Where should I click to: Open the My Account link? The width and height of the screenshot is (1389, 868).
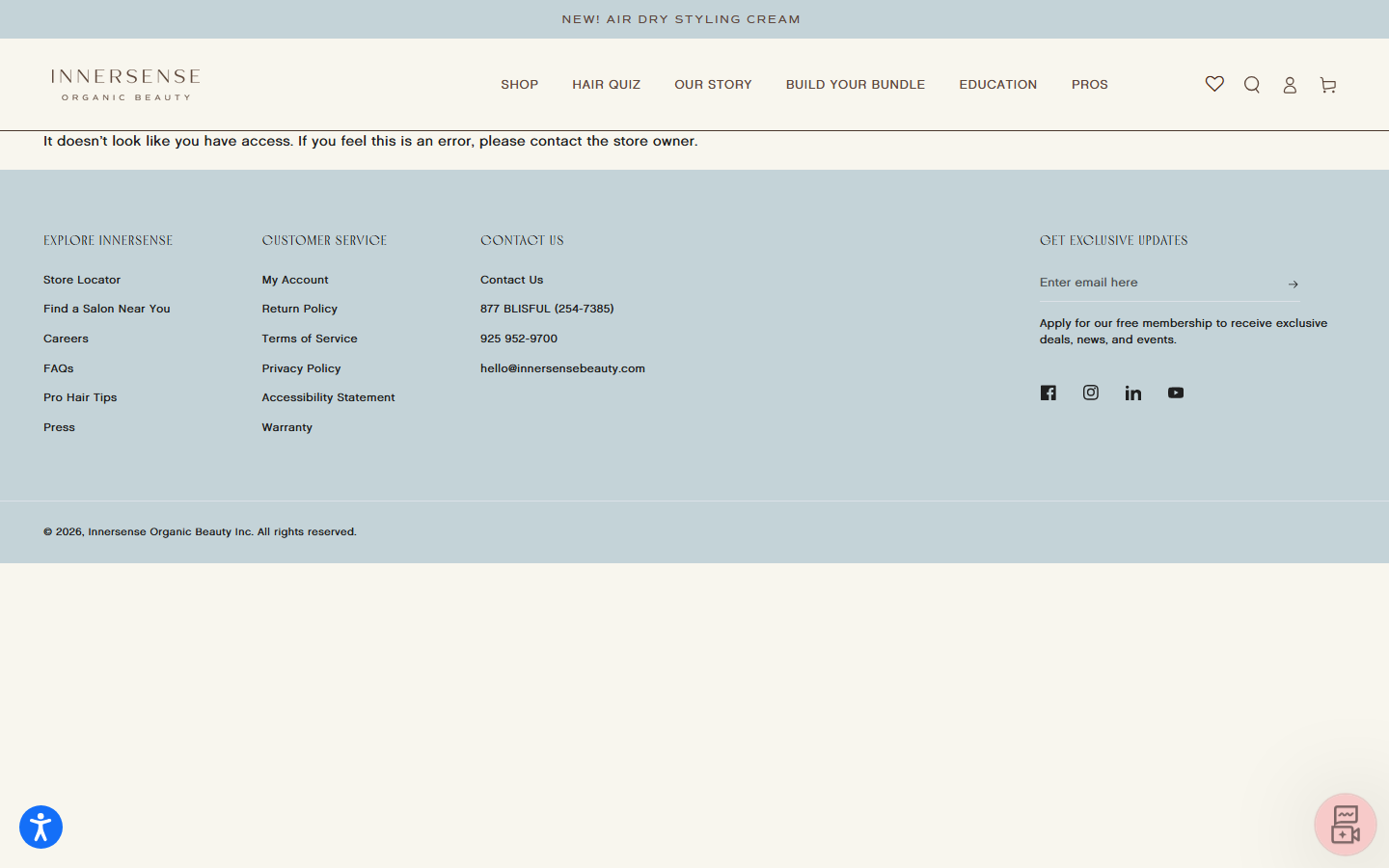[295, 280]
